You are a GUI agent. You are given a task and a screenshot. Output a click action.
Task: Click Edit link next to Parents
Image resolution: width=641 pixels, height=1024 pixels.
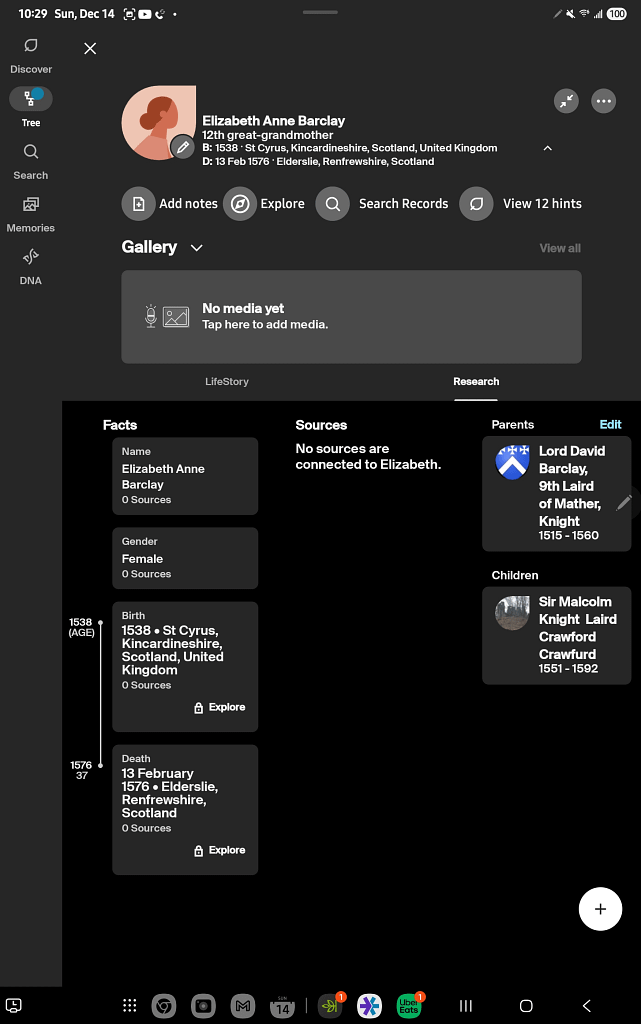click(x=610, y=424)
